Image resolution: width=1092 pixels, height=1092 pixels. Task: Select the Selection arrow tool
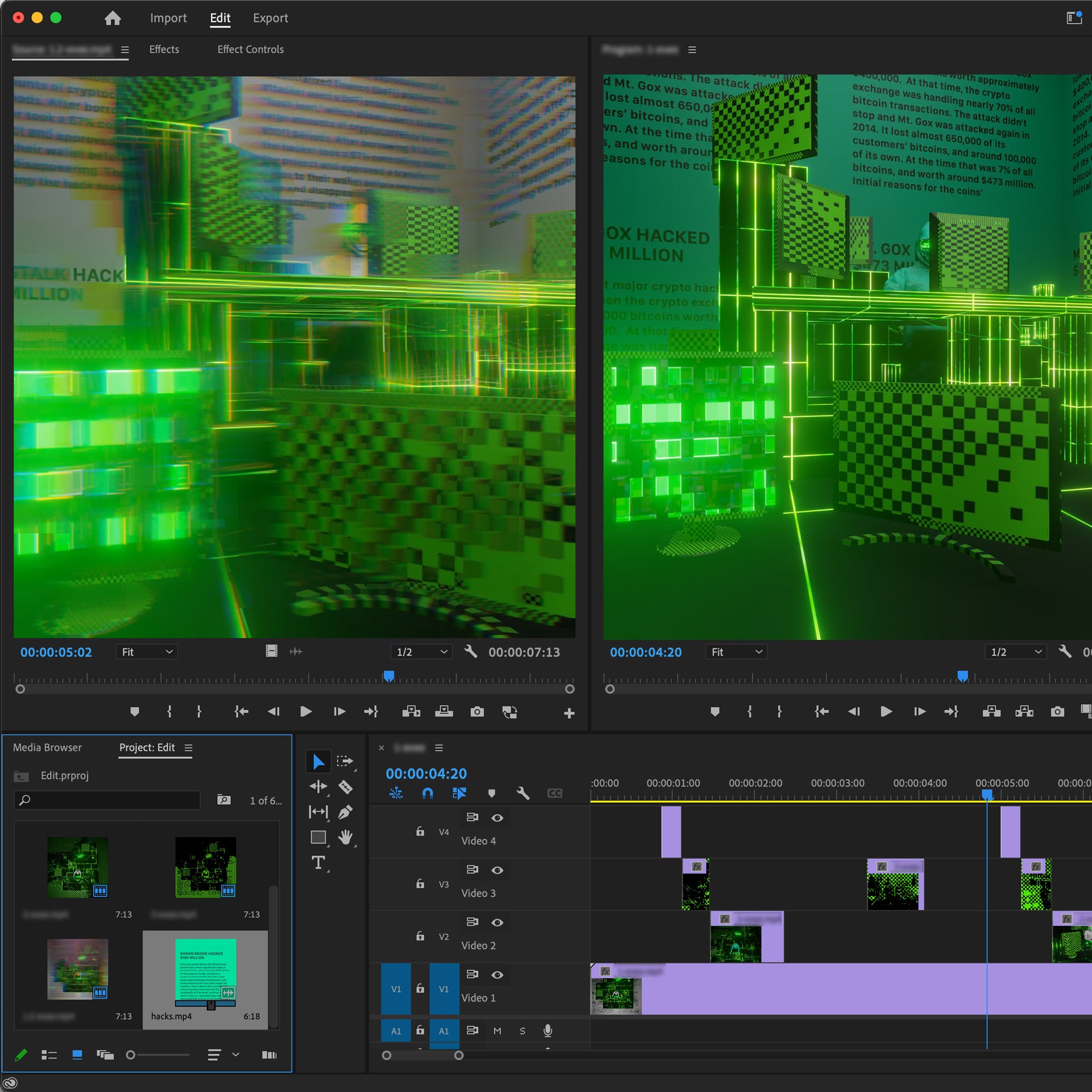[x=318, y=762]
